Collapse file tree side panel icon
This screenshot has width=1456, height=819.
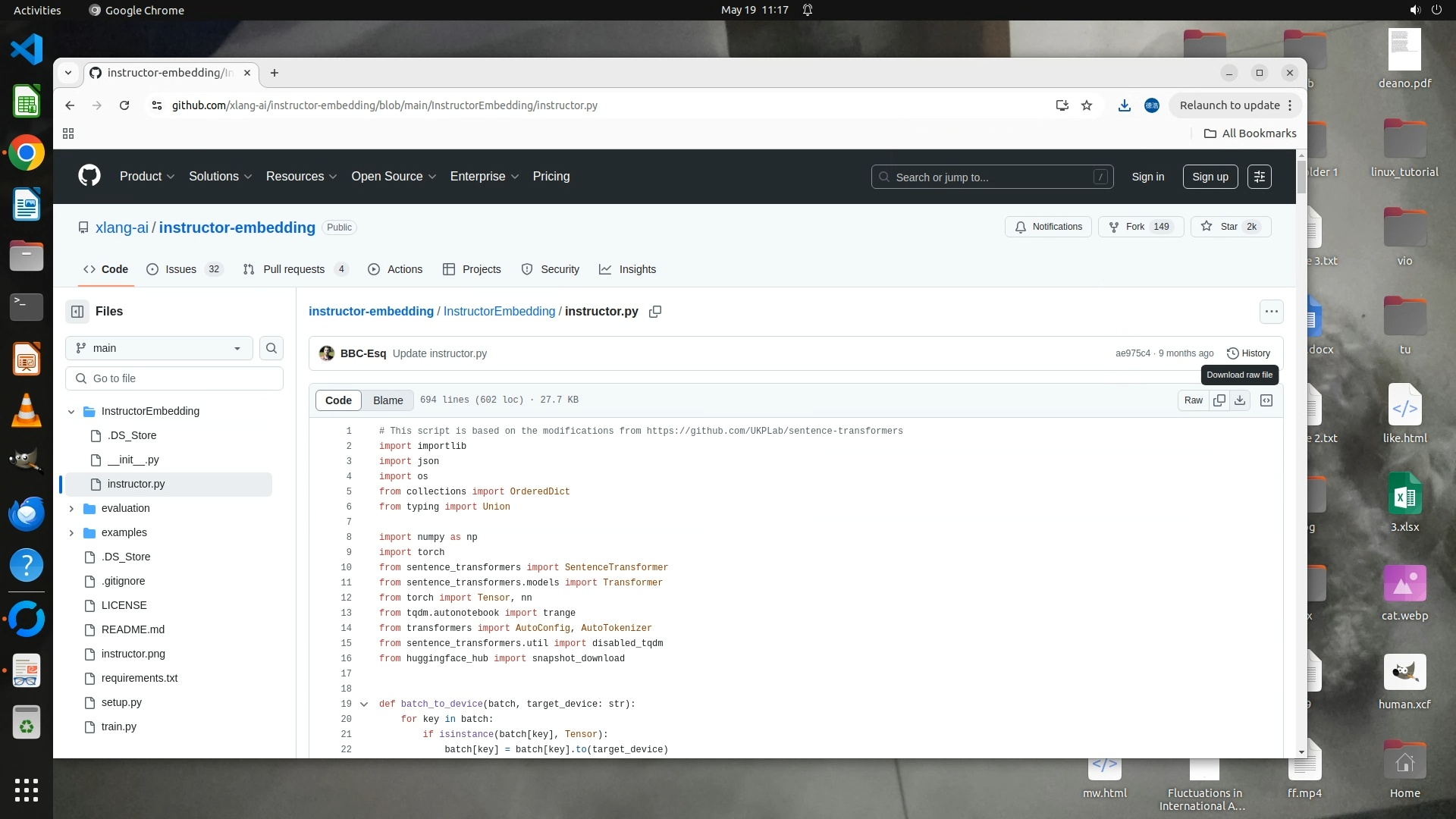77,312
